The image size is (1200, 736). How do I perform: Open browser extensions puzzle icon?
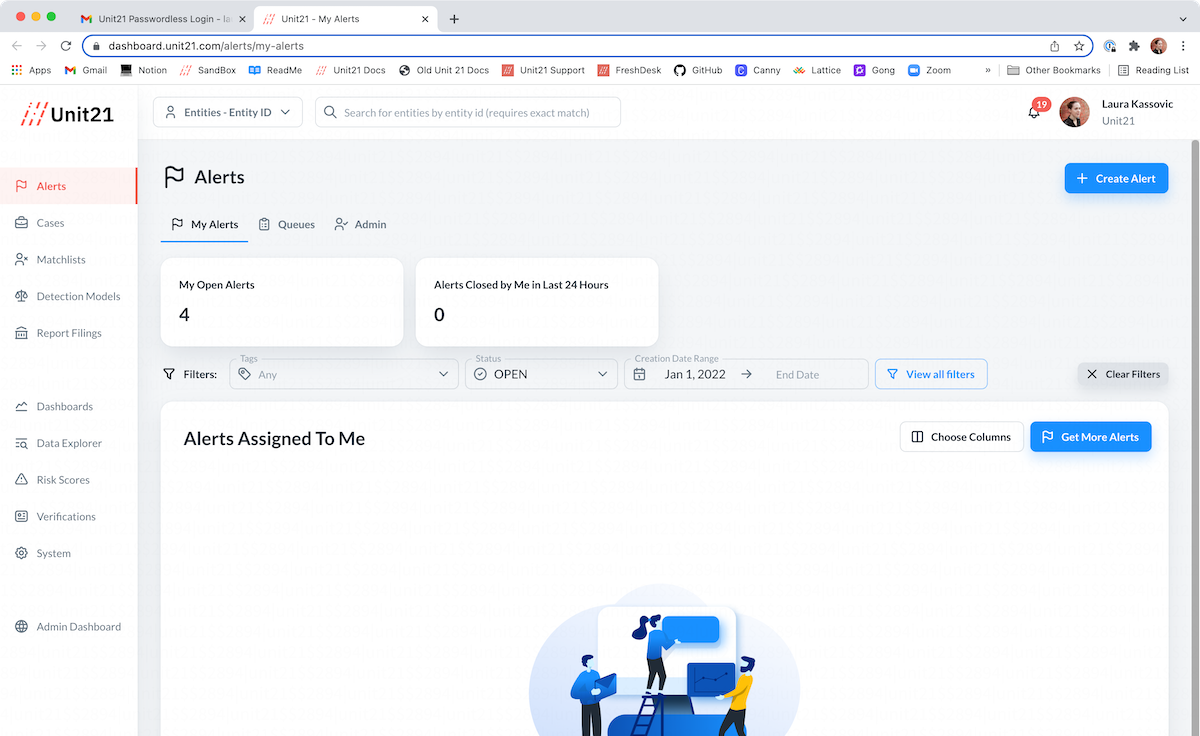coord(1134,46)
